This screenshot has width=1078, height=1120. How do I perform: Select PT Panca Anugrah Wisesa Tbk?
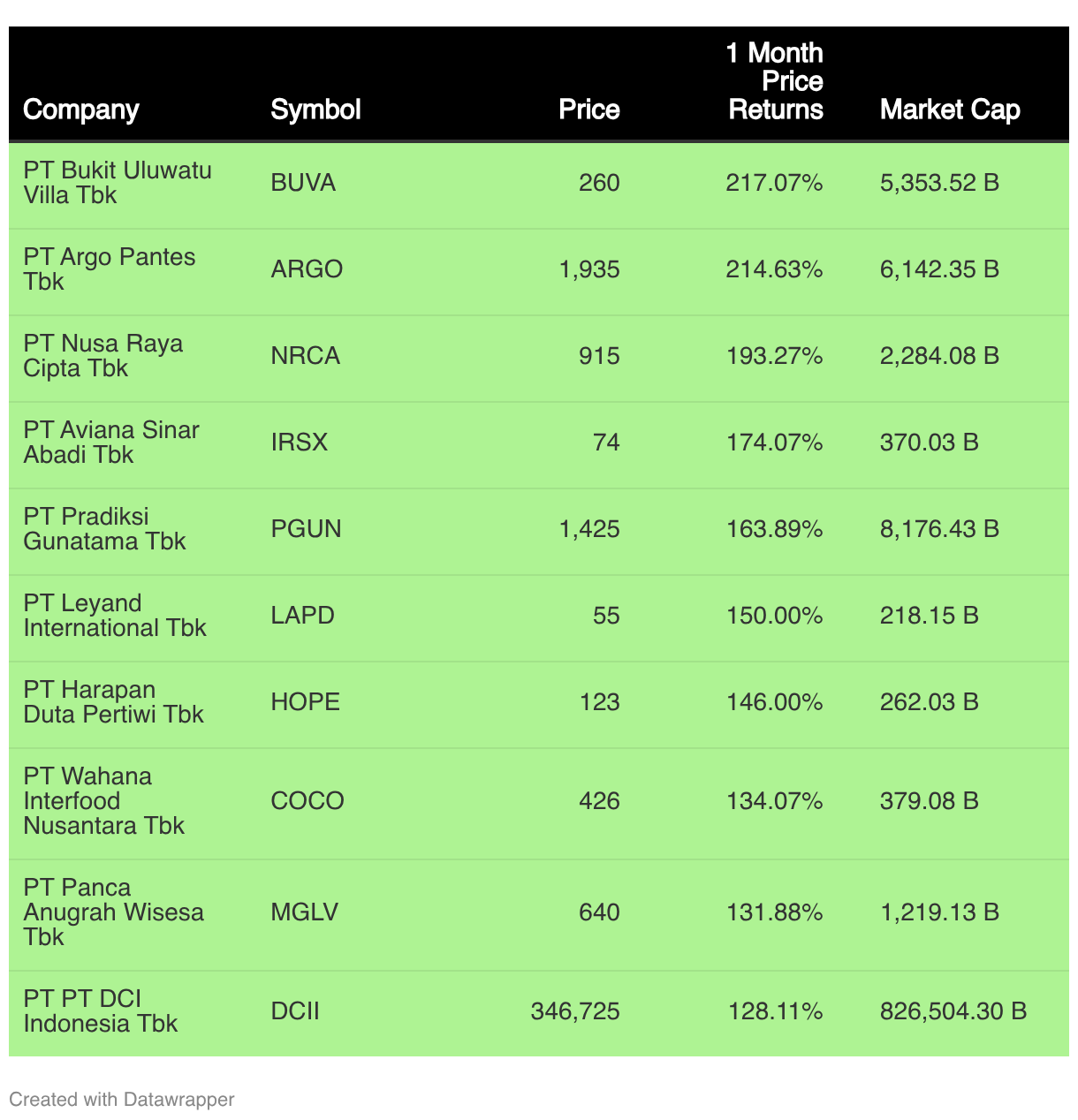point(113,912)
